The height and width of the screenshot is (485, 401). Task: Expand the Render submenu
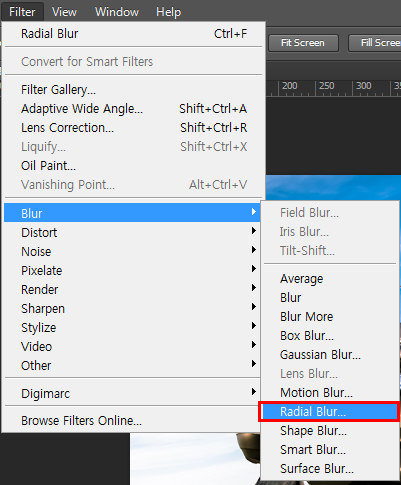pyautogui.click(x=132, y=289)
